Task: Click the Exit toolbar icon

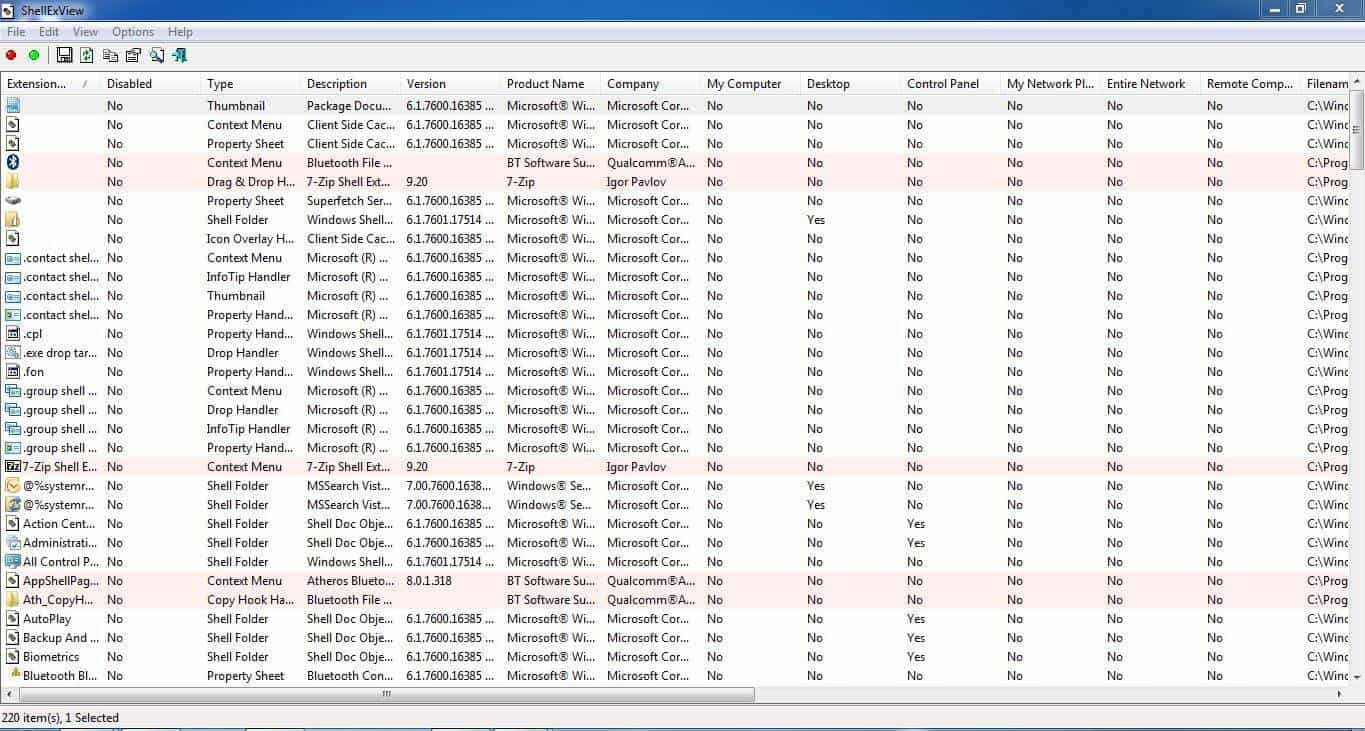Action: tap(180, 56)
